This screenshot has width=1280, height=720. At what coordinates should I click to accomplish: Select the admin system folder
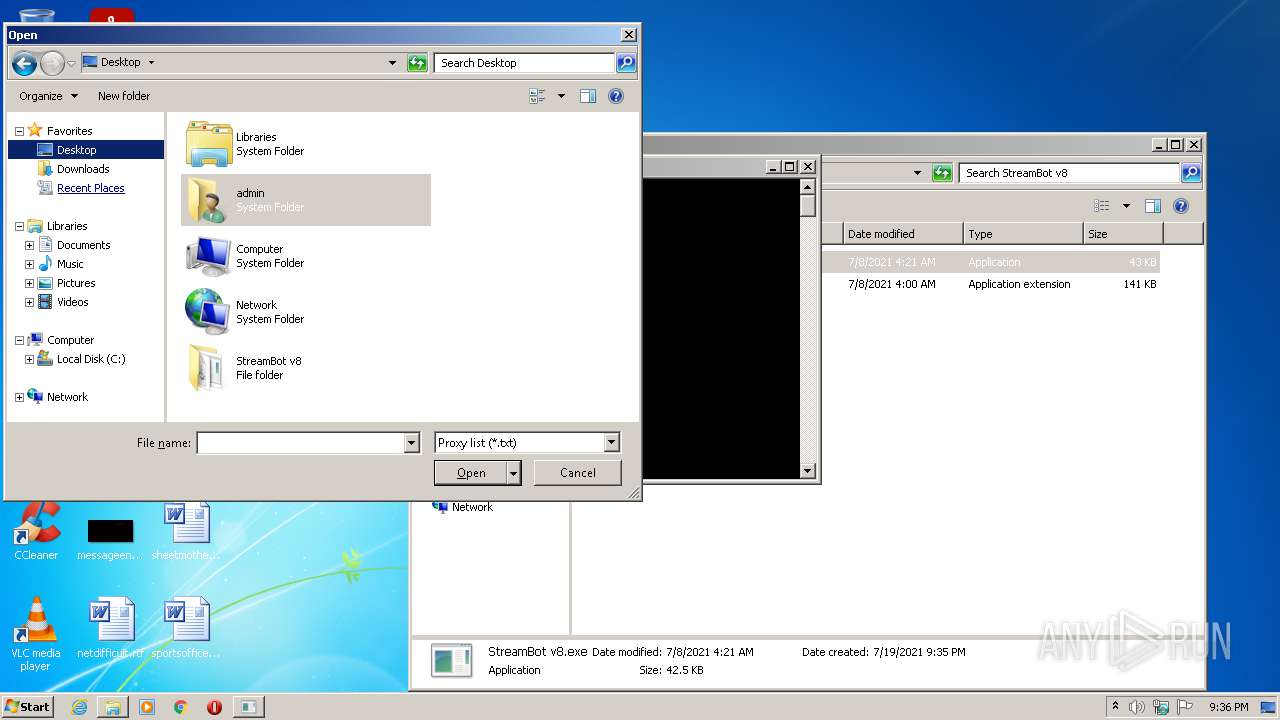(306, 200)
